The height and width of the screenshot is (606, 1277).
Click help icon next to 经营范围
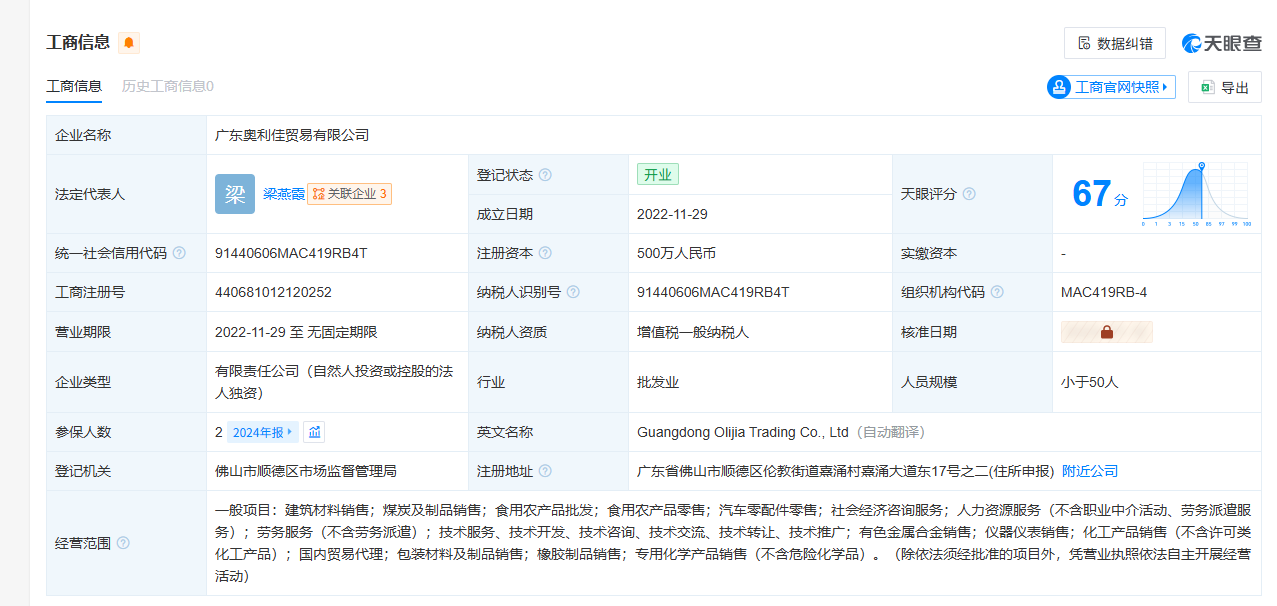pos(123,543)
